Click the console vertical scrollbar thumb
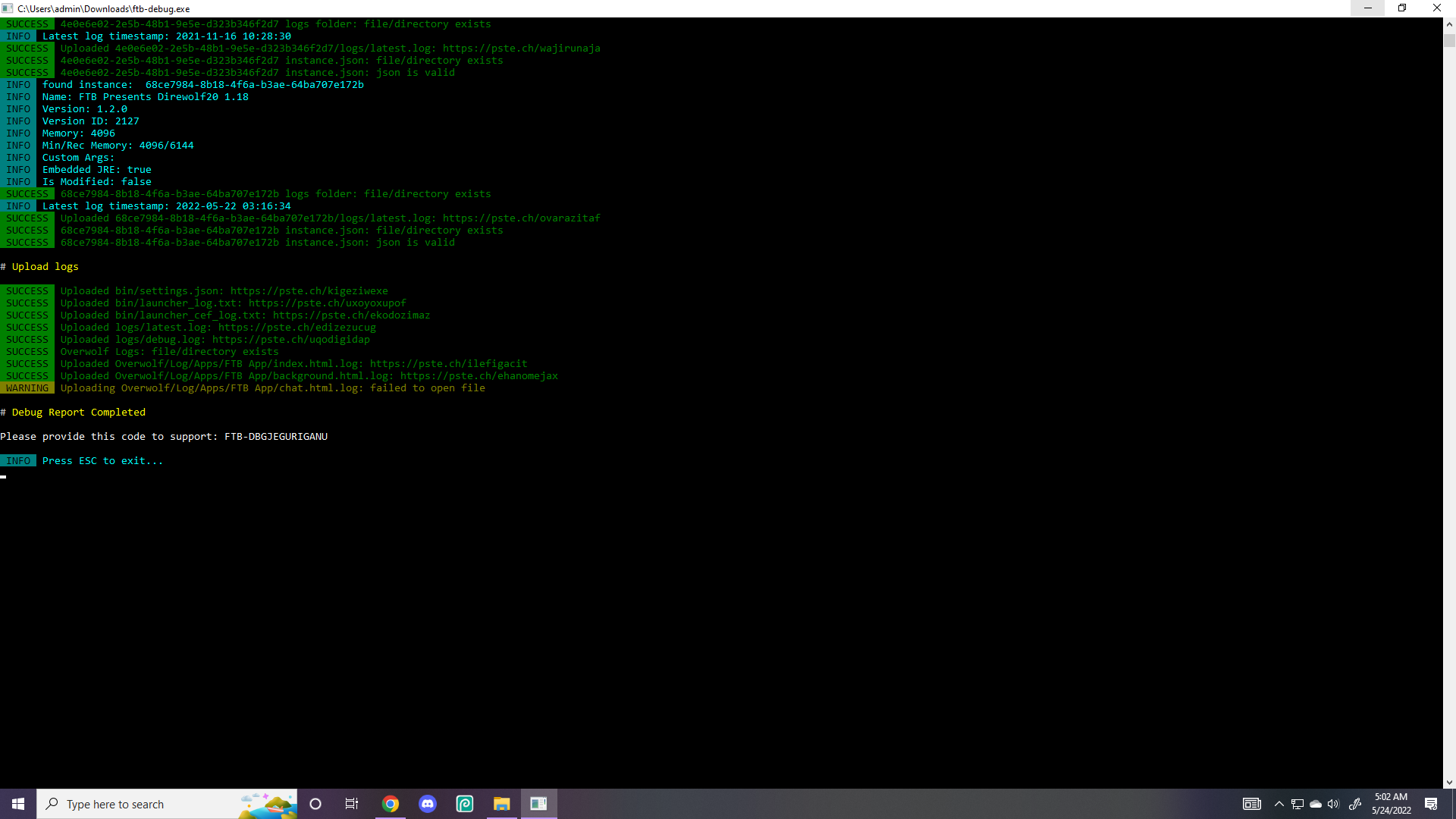Image resolution: width=1456 pixels, height=819 pixels. 1449,40
